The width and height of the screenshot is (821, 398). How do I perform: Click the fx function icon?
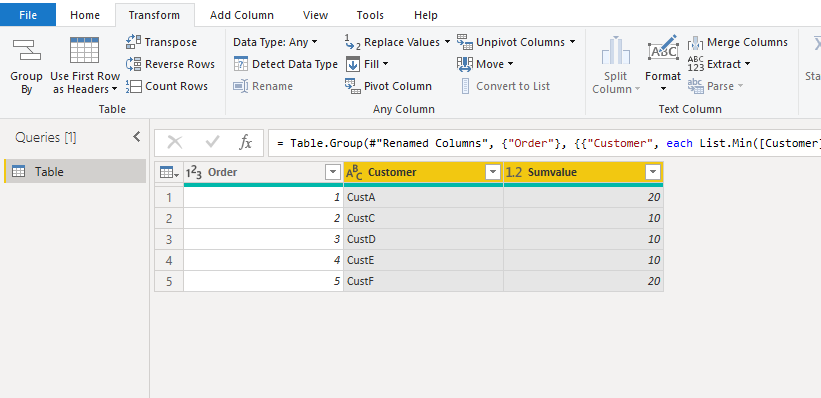point(245,142)
